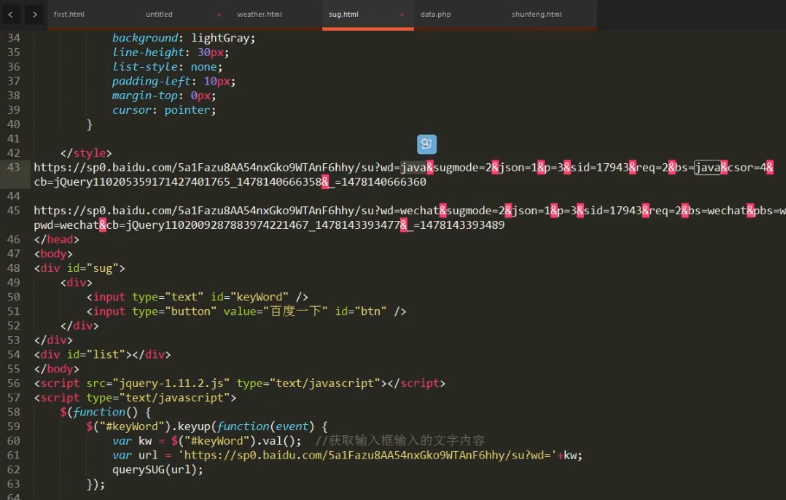
Task: Click the value "百度一下" on line 51
Action: tap(295, 311)
